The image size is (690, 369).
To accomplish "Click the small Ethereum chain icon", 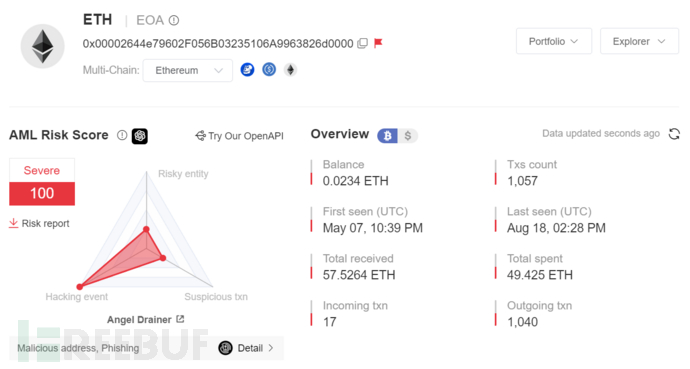I will click(x=290, y=69).
